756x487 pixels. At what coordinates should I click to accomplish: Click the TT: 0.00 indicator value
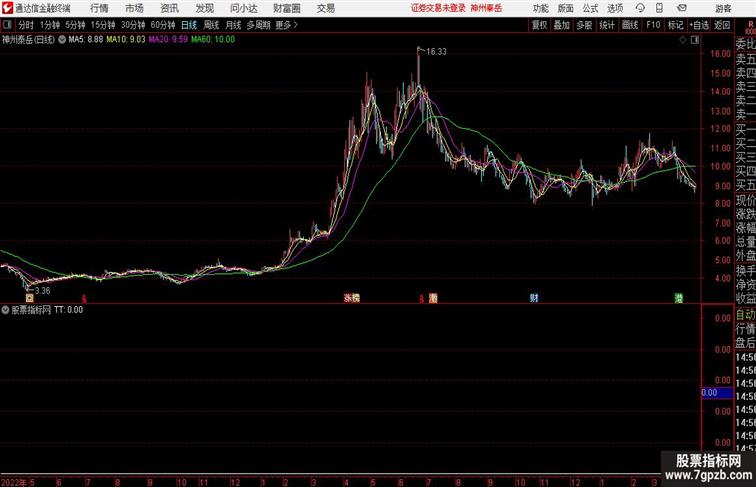(68, 310)
